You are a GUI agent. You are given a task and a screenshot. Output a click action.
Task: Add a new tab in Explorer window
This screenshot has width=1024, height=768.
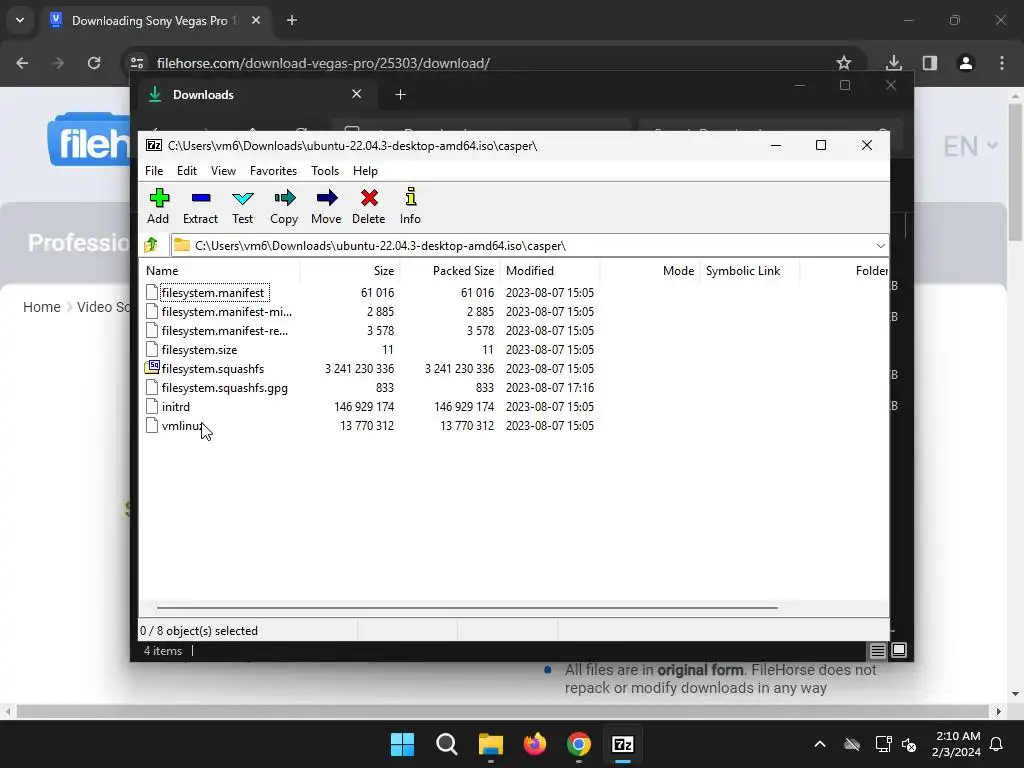click(400, 95)
